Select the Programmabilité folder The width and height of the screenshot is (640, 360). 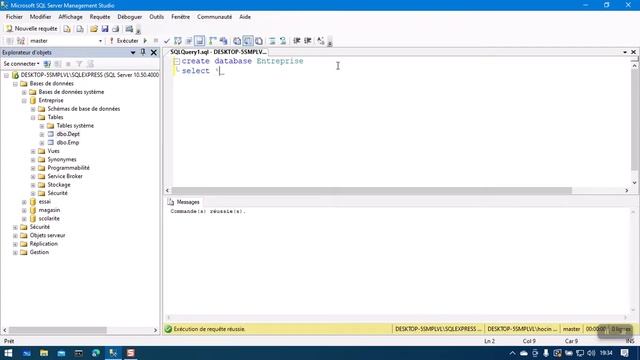click(69, 168)
